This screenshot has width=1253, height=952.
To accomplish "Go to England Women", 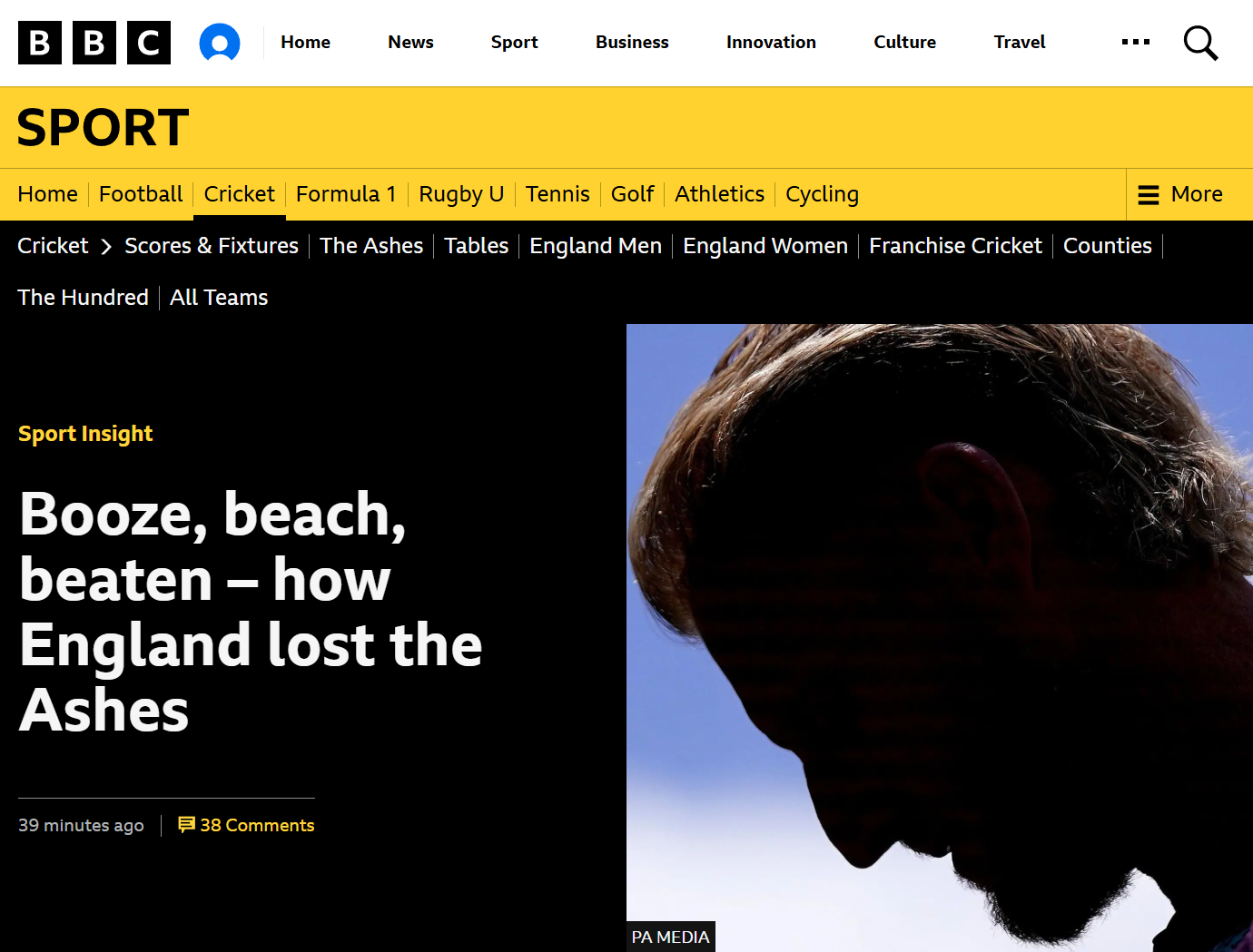I will tap(765, 246).
